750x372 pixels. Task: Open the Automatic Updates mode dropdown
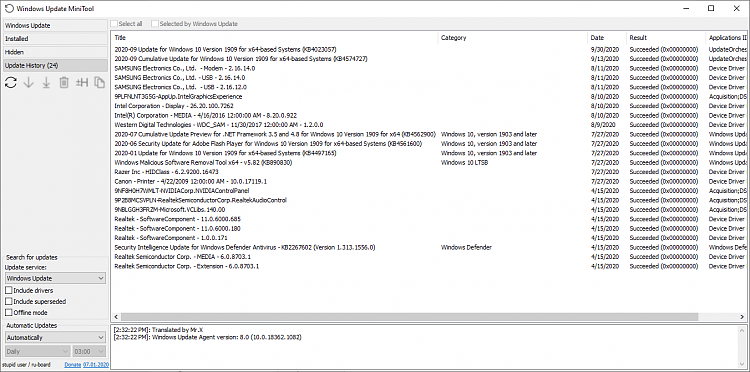point(55,338)
